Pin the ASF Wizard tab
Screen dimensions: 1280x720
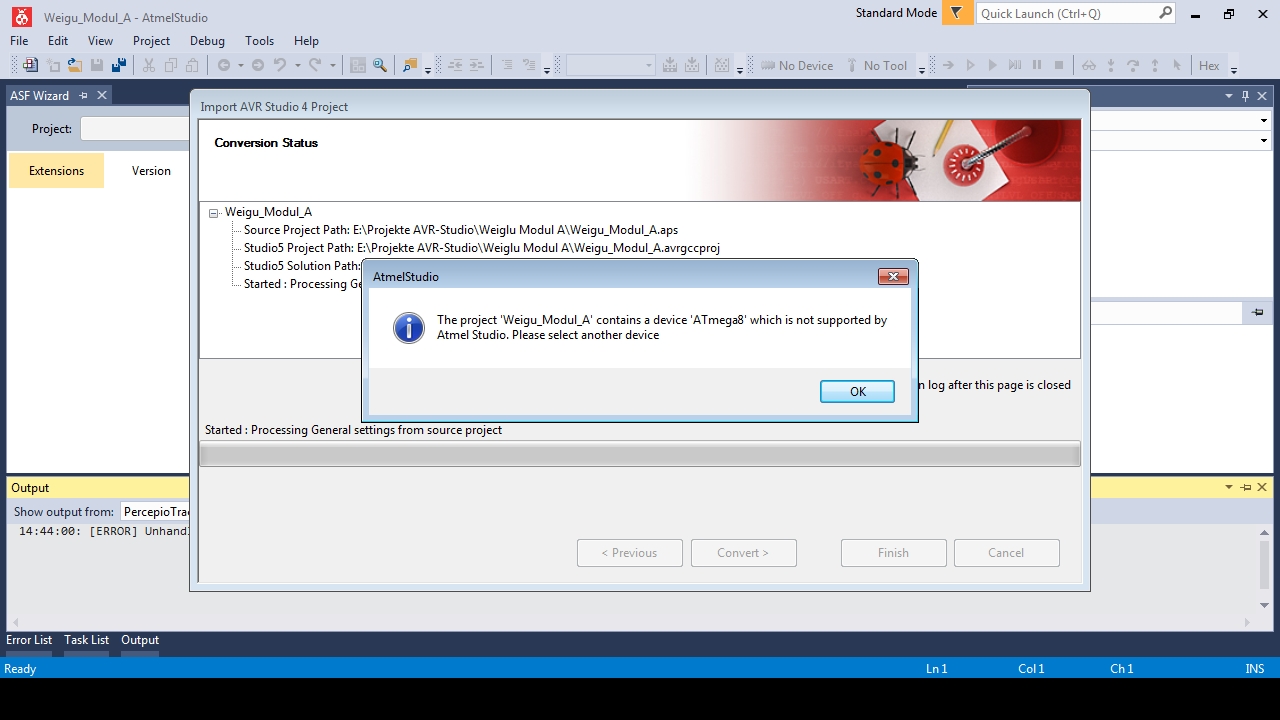[x=84, y=96]
